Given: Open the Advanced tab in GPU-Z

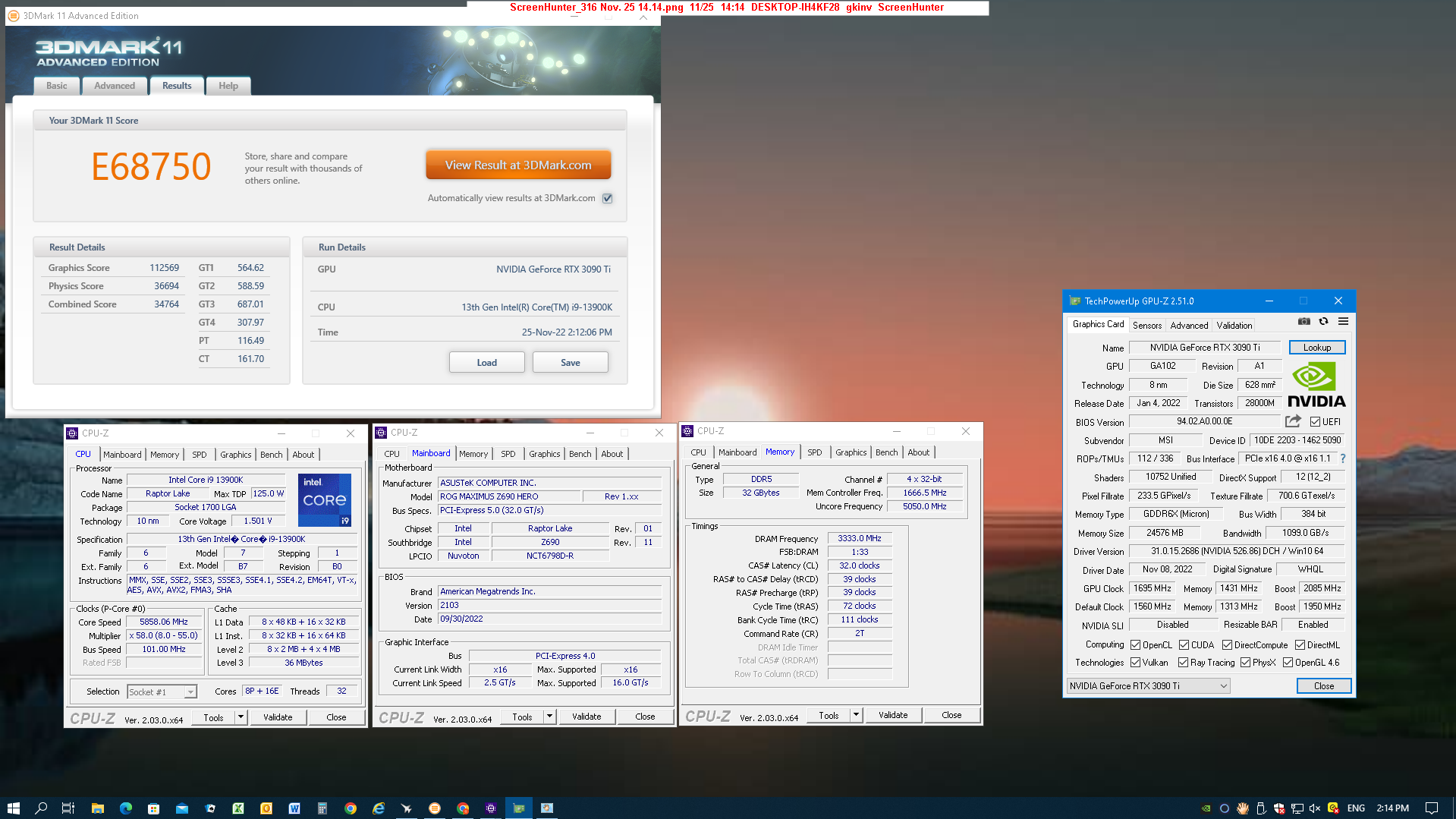Looking at the screenshot, I should [1188, 325].
